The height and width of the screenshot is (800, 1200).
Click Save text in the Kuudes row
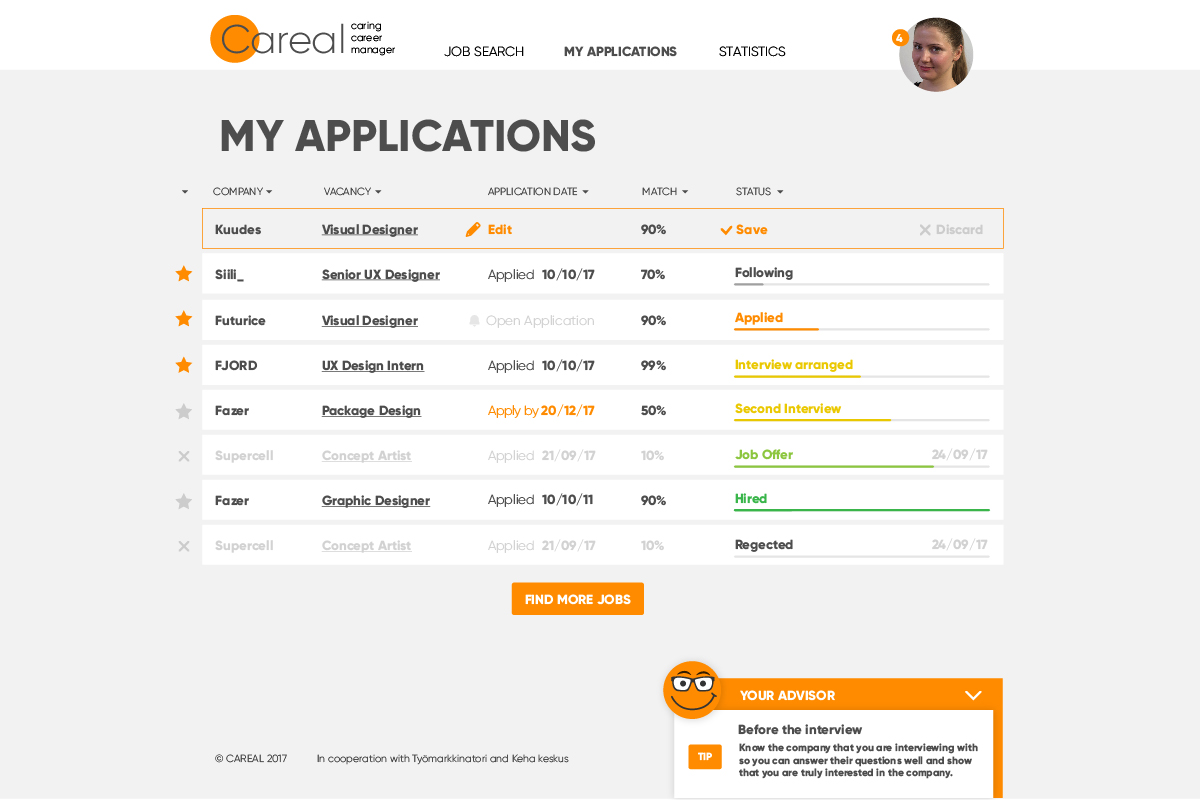752,230
